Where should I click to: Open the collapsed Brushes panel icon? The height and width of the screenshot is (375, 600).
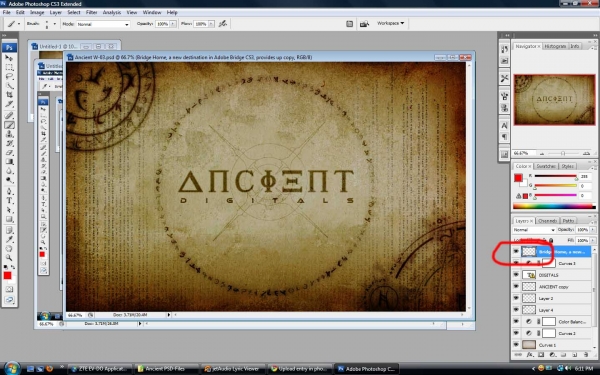pos(504,96)
